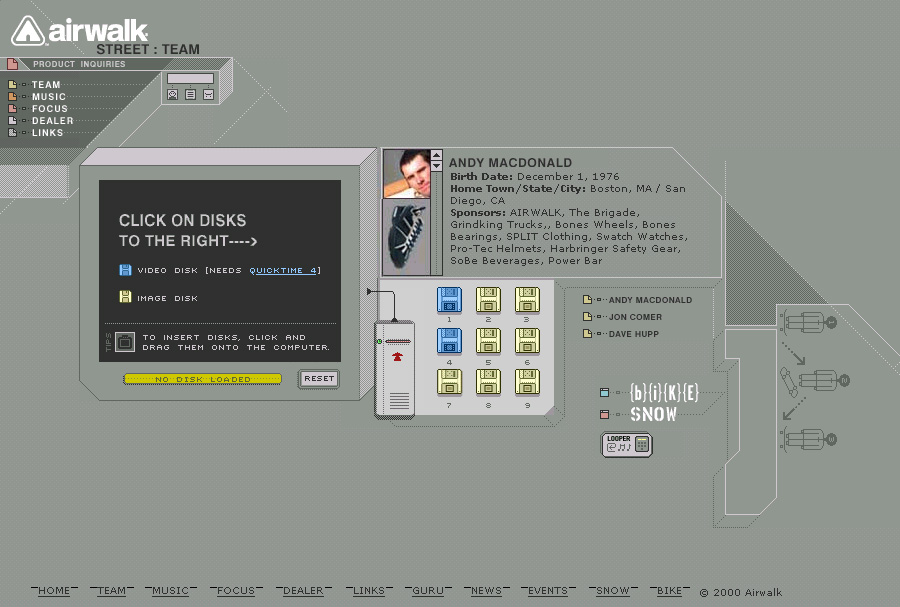The width and height of the screenshot is (900, 607).
Task: Open TEAM in the left navigation menu
Action: click(46, 84)
